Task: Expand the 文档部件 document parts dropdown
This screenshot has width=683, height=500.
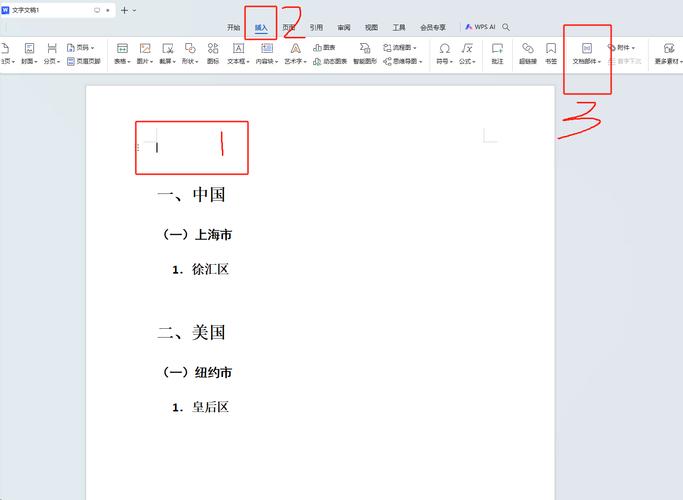Action: click(587, 61)
